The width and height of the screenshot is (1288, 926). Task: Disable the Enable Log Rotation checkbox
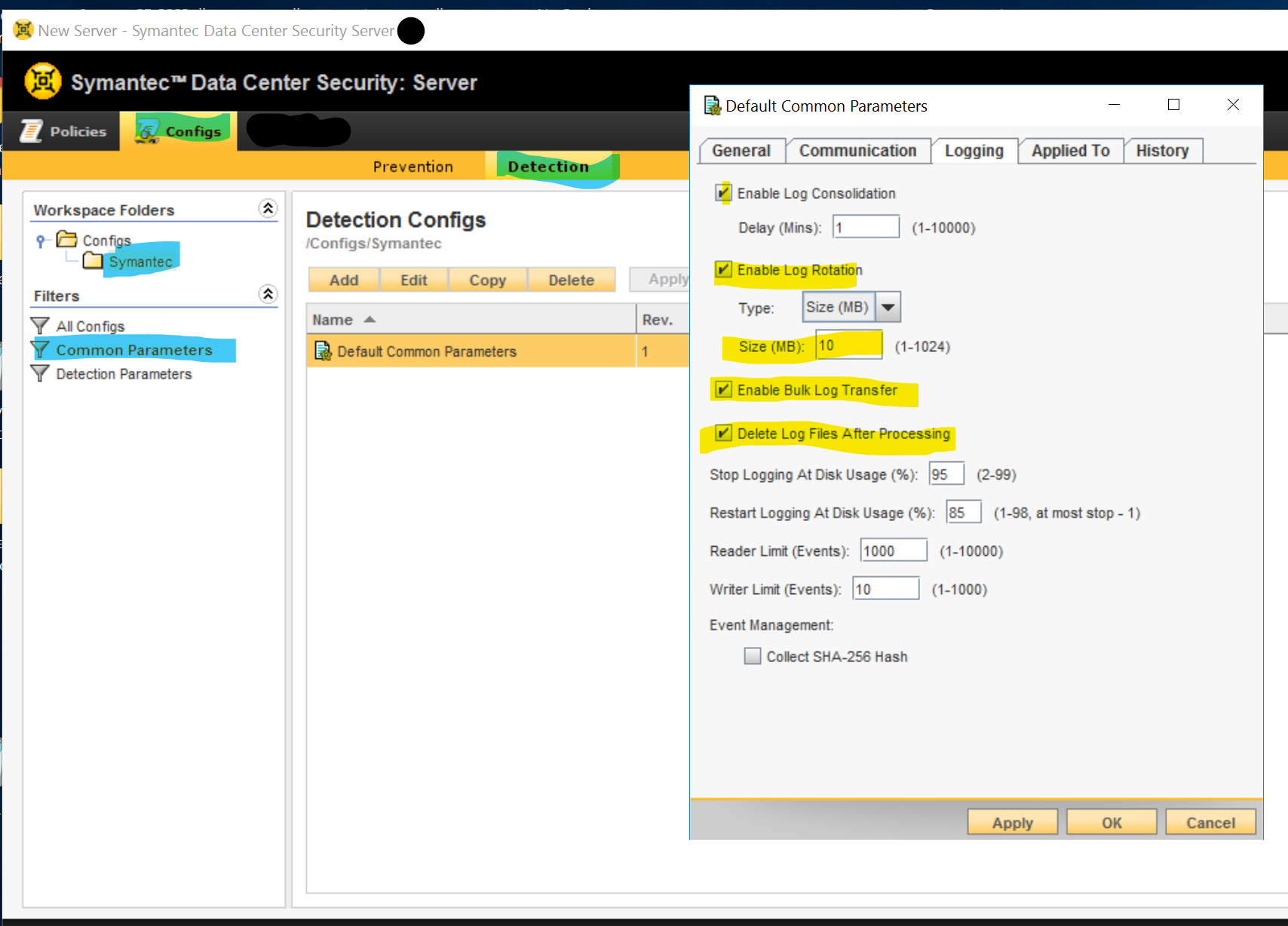point(723,270)
